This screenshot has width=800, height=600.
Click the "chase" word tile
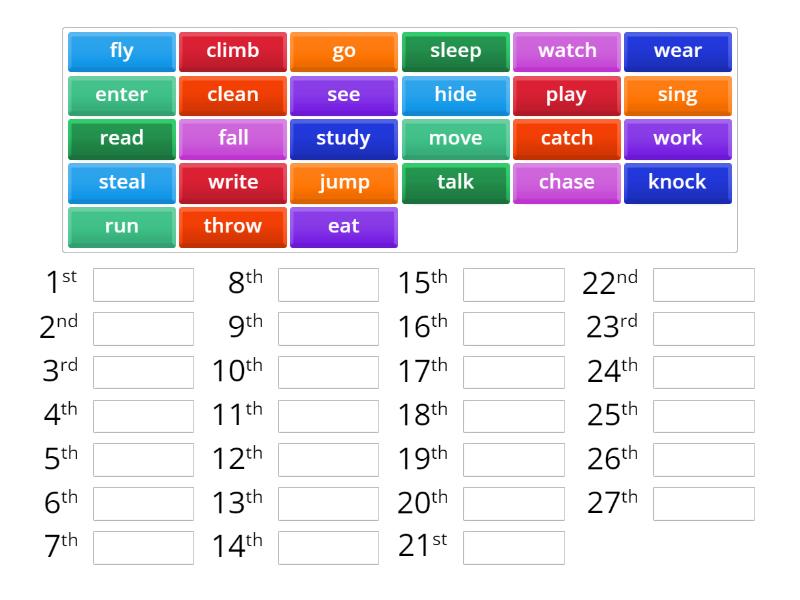coord(567,182)
